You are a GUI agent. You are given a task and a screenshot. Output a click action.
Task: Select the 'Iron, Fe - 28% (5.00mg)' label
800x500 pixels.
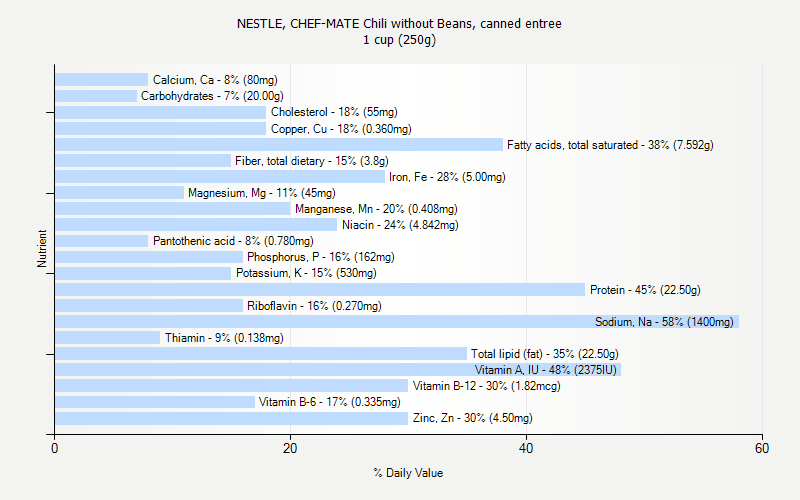point(447,177)
